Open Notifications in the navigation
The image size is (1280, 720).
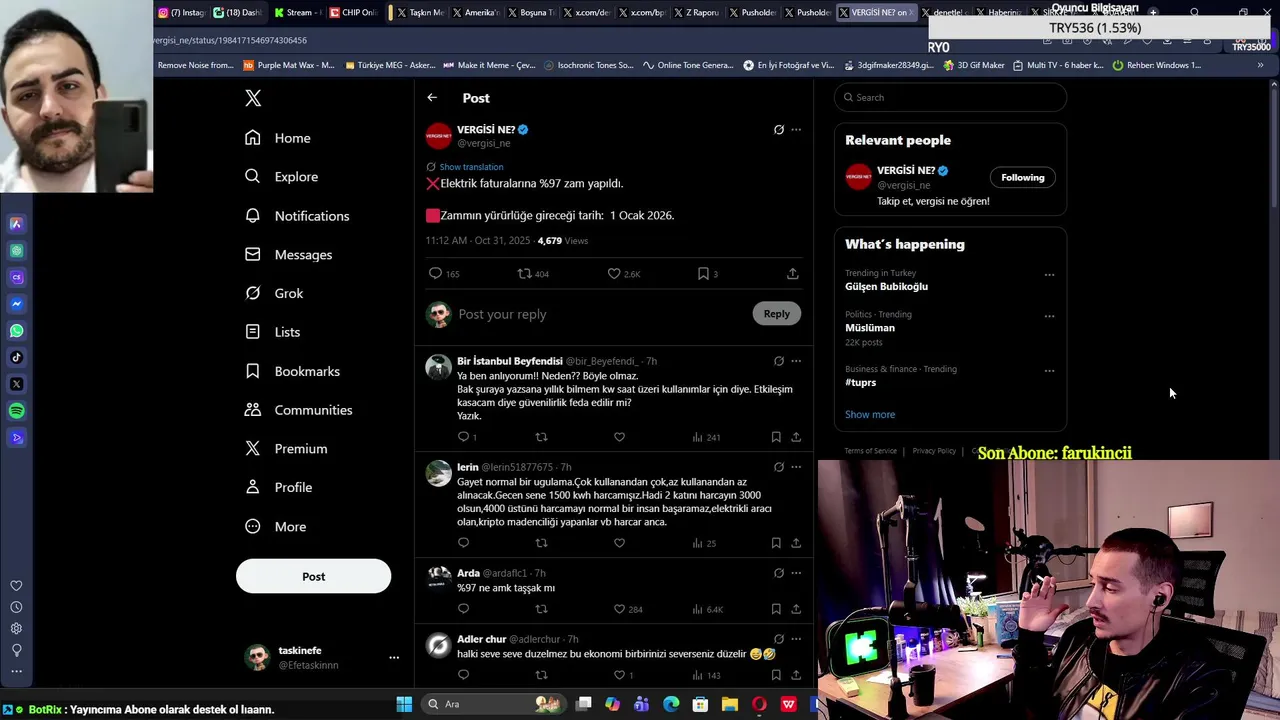point(297,216)
